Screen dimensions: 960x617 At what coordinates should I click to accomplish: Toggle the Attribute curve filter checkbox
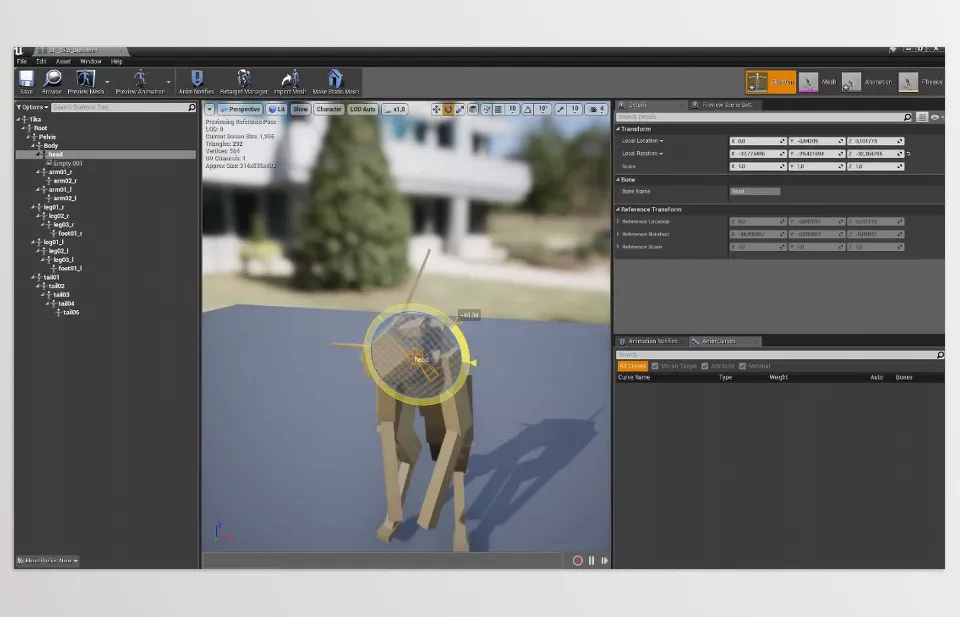tap(705, 366)
